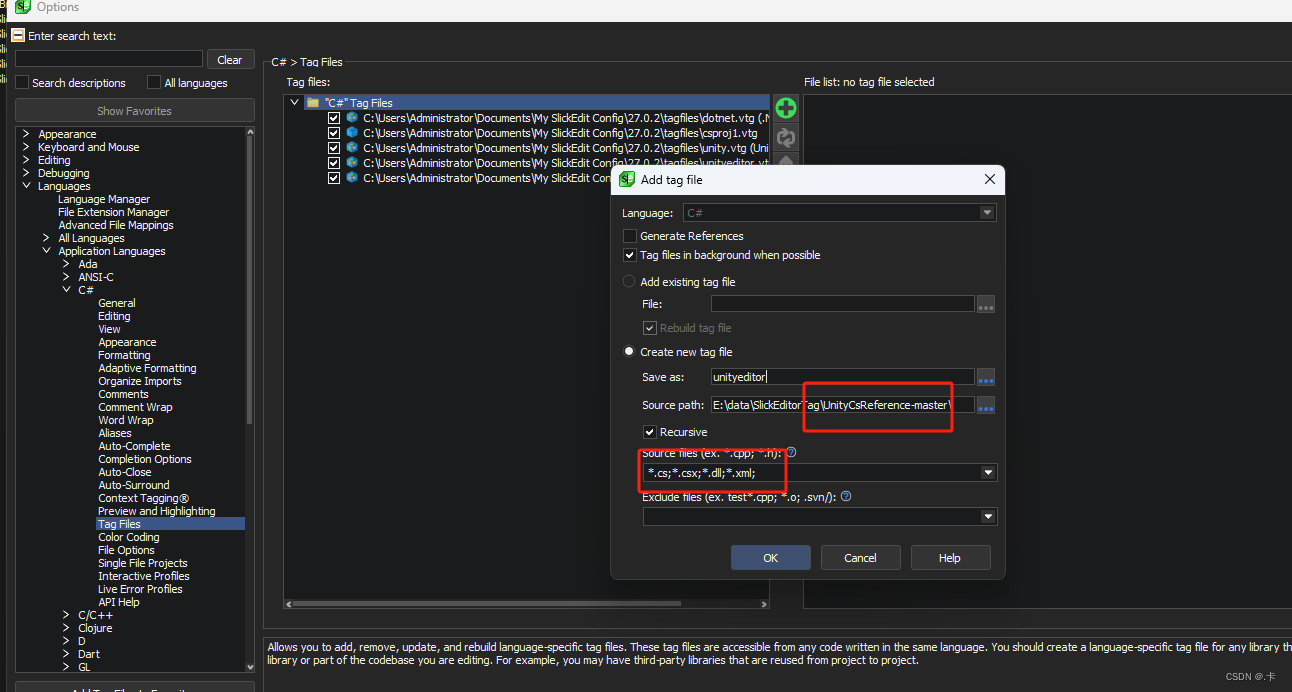Click the browse dots button next to Save as
This screenshot has width=1292, height=692.
click(986, 378)
